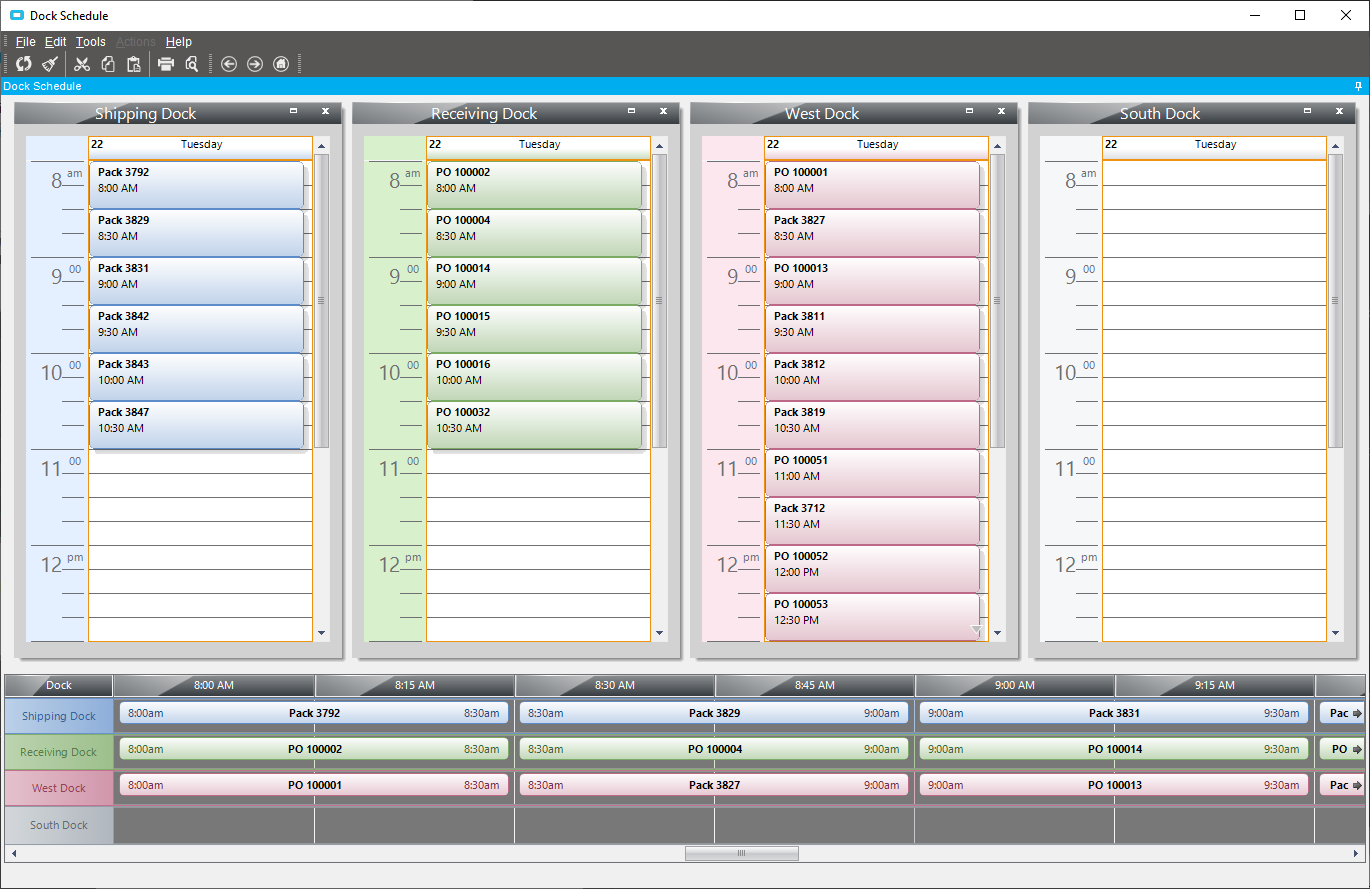
Task: Select Pack 3712 at 11:30 AM in West Dock
Action: 872,521
